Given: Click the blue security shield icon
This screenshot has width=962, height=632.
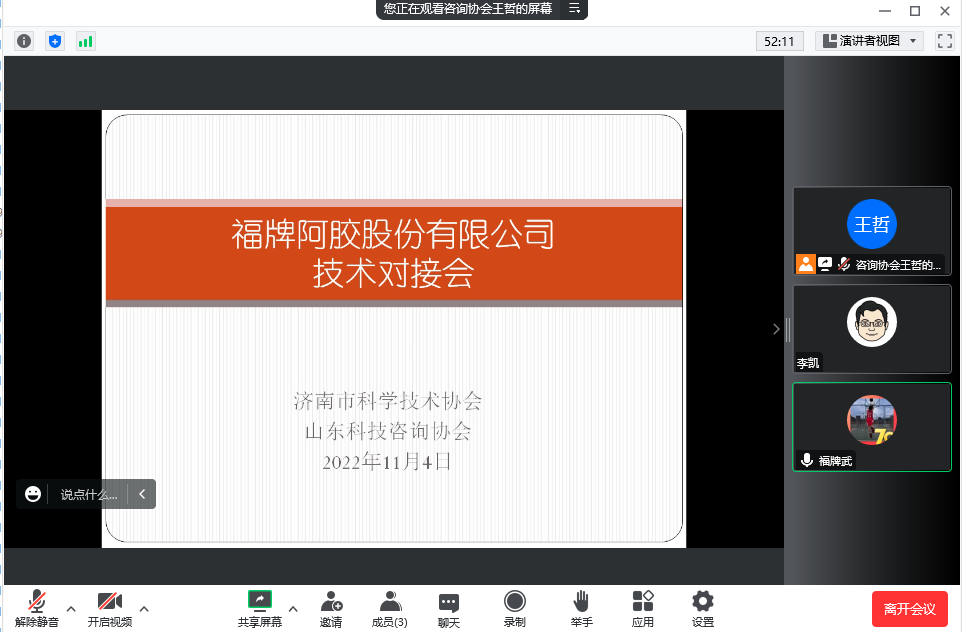Looking at the screenshot, I should click(54, 41).
